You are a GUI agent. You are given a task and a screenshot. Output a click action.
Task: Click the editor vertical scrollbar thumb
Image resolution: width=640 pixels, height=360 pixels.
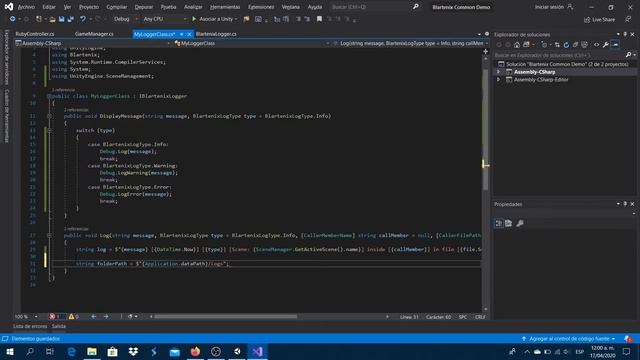point(485,129)
